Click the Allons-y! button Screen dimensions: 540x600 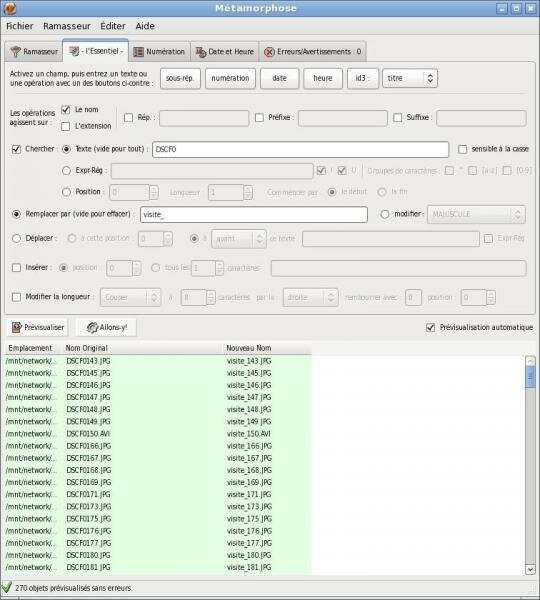tap(106, 328)
